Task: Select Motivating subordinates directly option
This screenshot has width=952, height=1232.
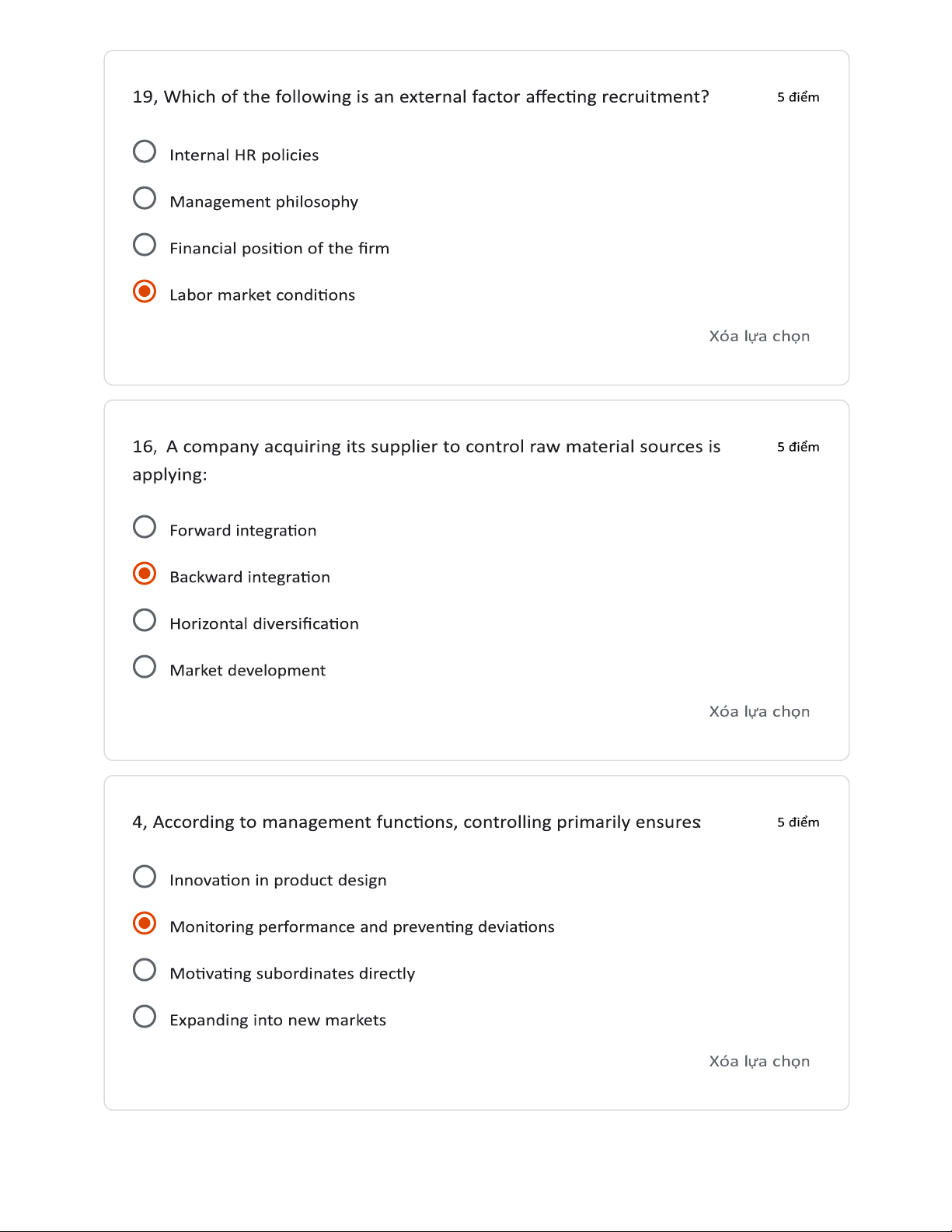Action: coord(145,970)
